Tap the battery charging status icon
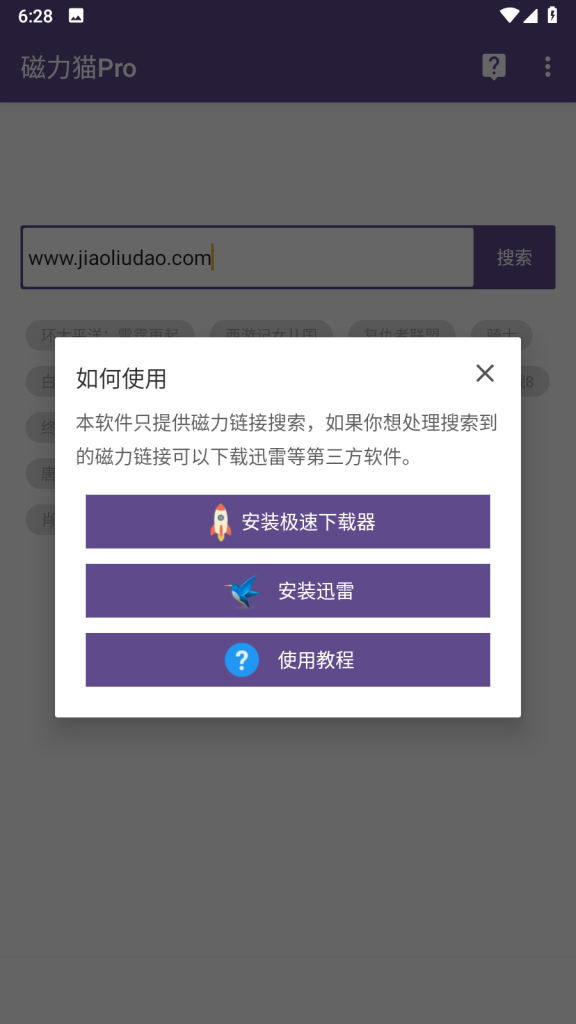The height and width of the screenshot is (1024, 576). tap(552, 15)
